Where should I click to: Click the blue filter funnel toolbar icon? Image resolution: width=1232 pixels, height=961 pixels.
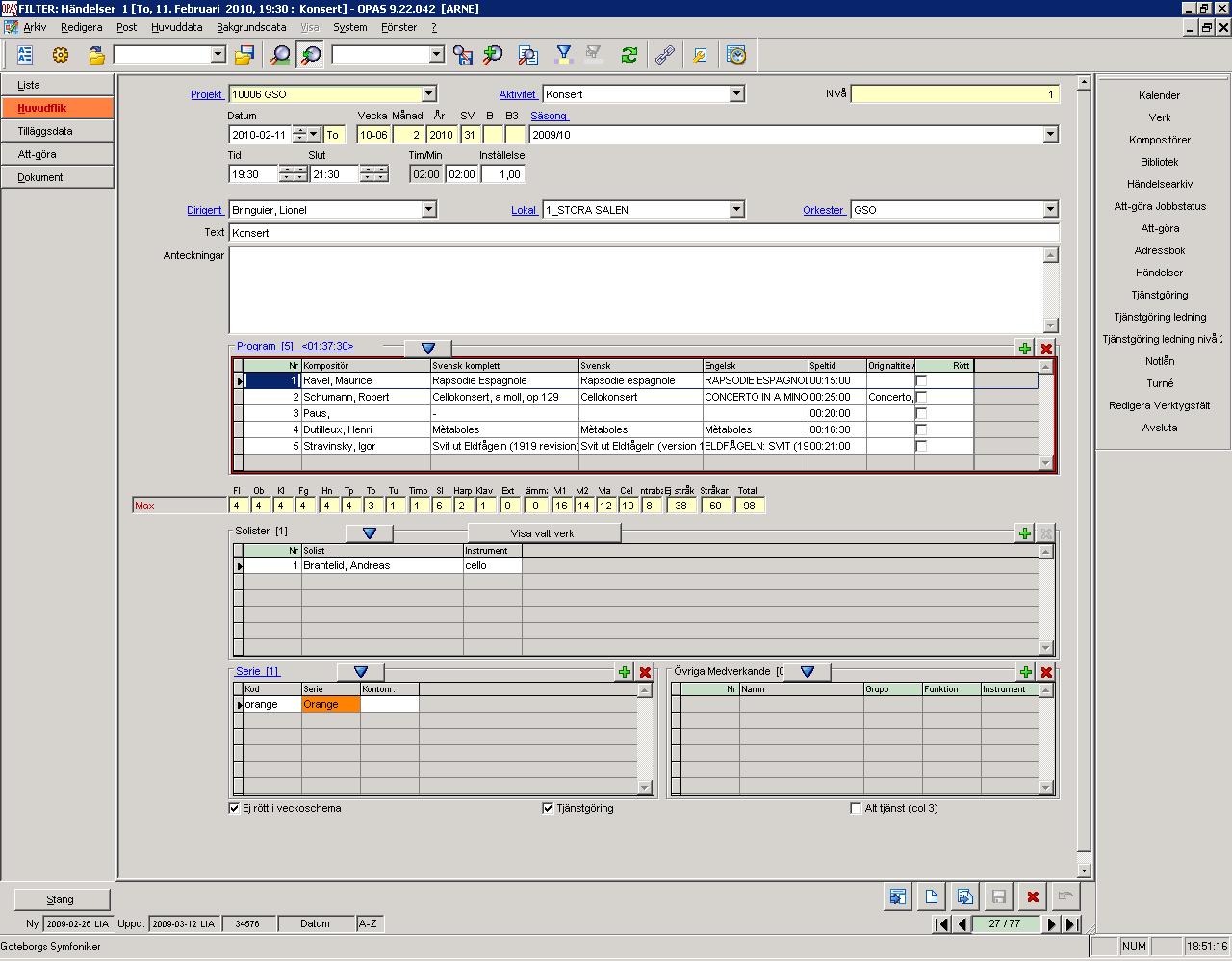pos(564,55)
